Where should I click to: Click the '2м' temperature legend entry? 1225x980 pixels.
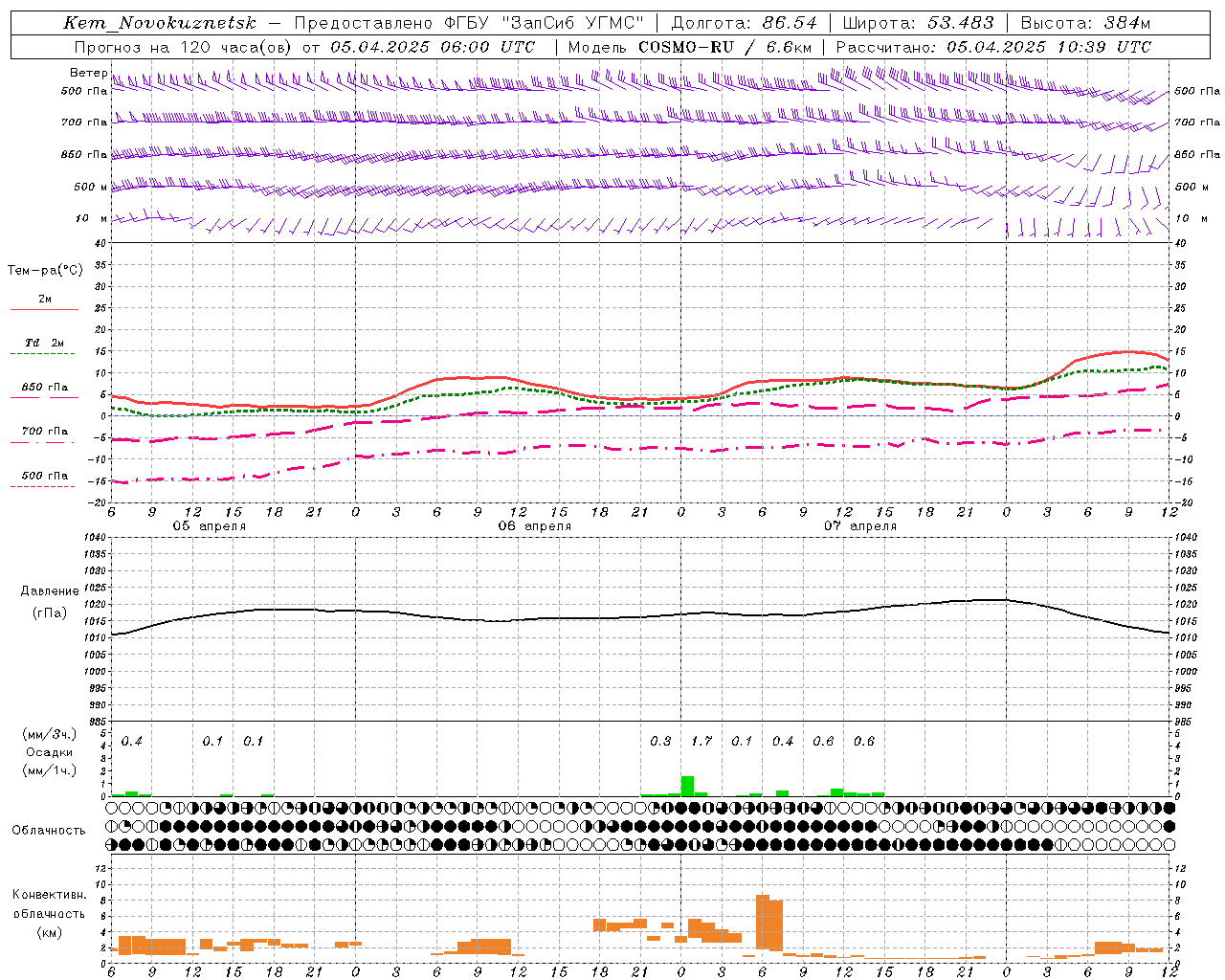(45, 300)
